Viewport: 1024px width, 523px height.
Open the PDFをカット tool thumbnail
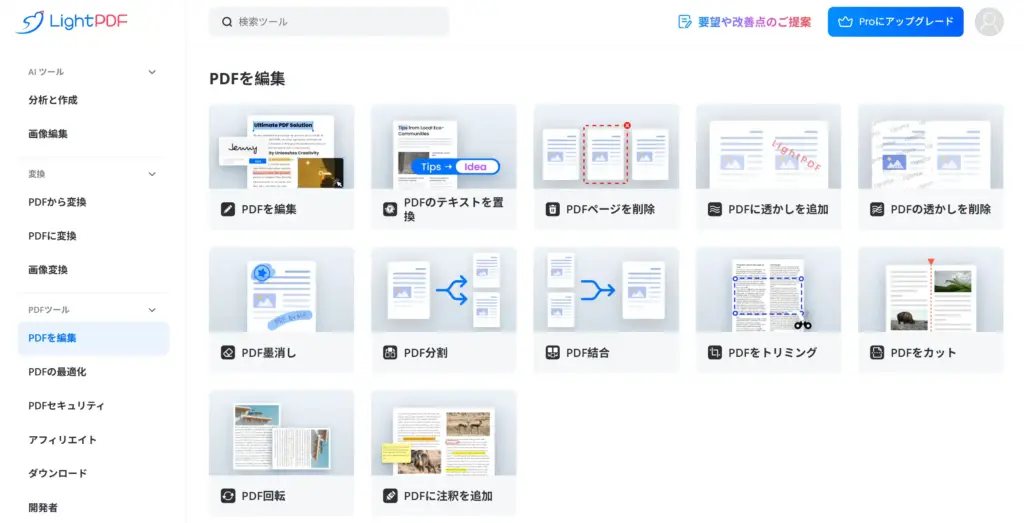(930, 290)
